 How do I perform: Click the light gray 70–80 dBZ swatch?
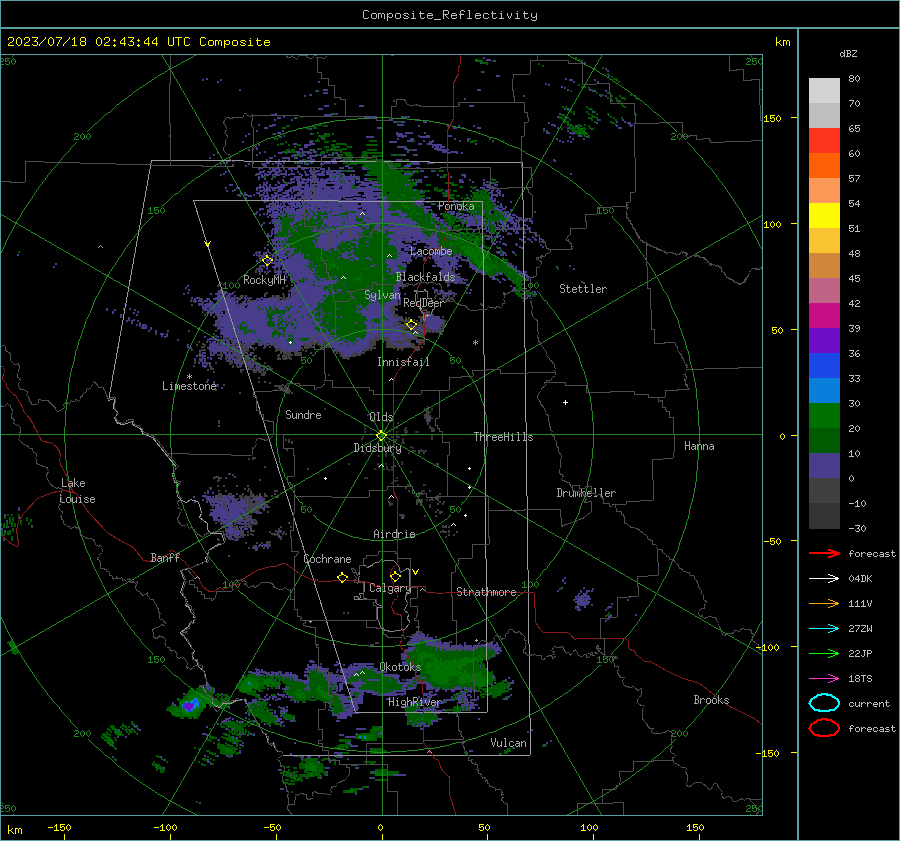pos(824,91)
